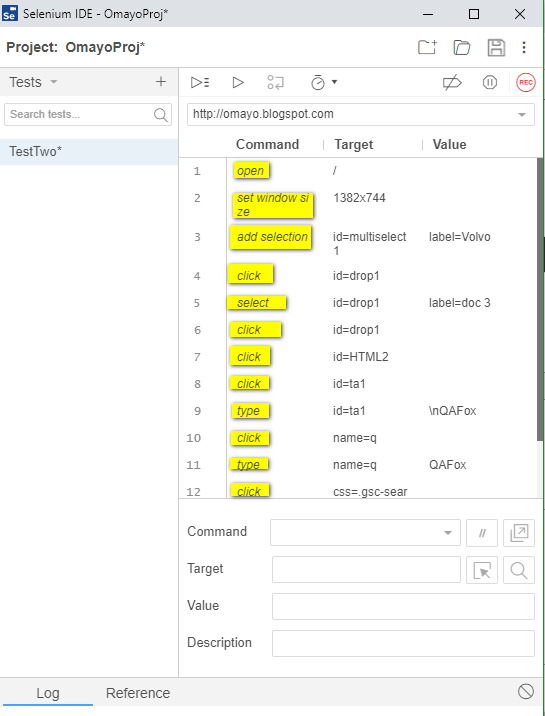Expand the Tests view dropdown
545x716 pixels.
pyautogui.click(x=53, y=82)
